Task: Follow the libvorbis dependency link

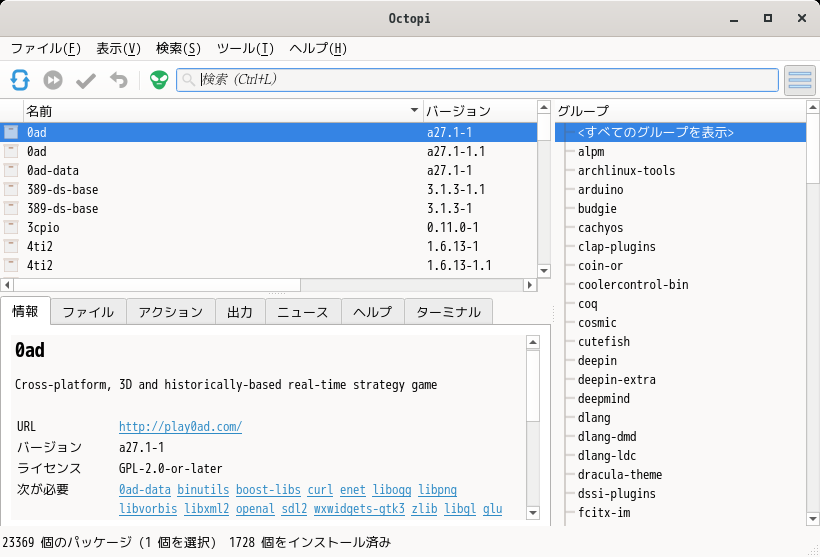Action: (x=148, y=509)
